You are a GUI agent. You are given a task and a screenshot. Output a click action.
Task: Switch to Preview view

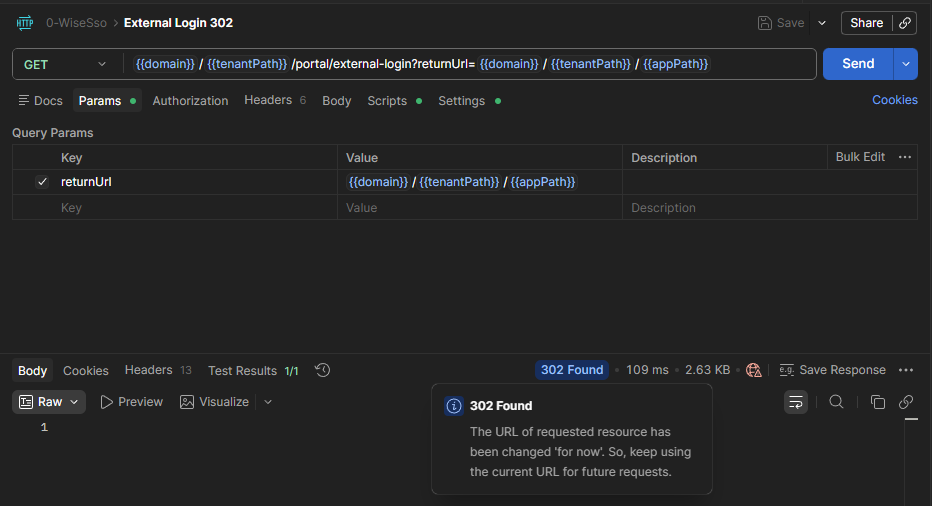[132, 402]
